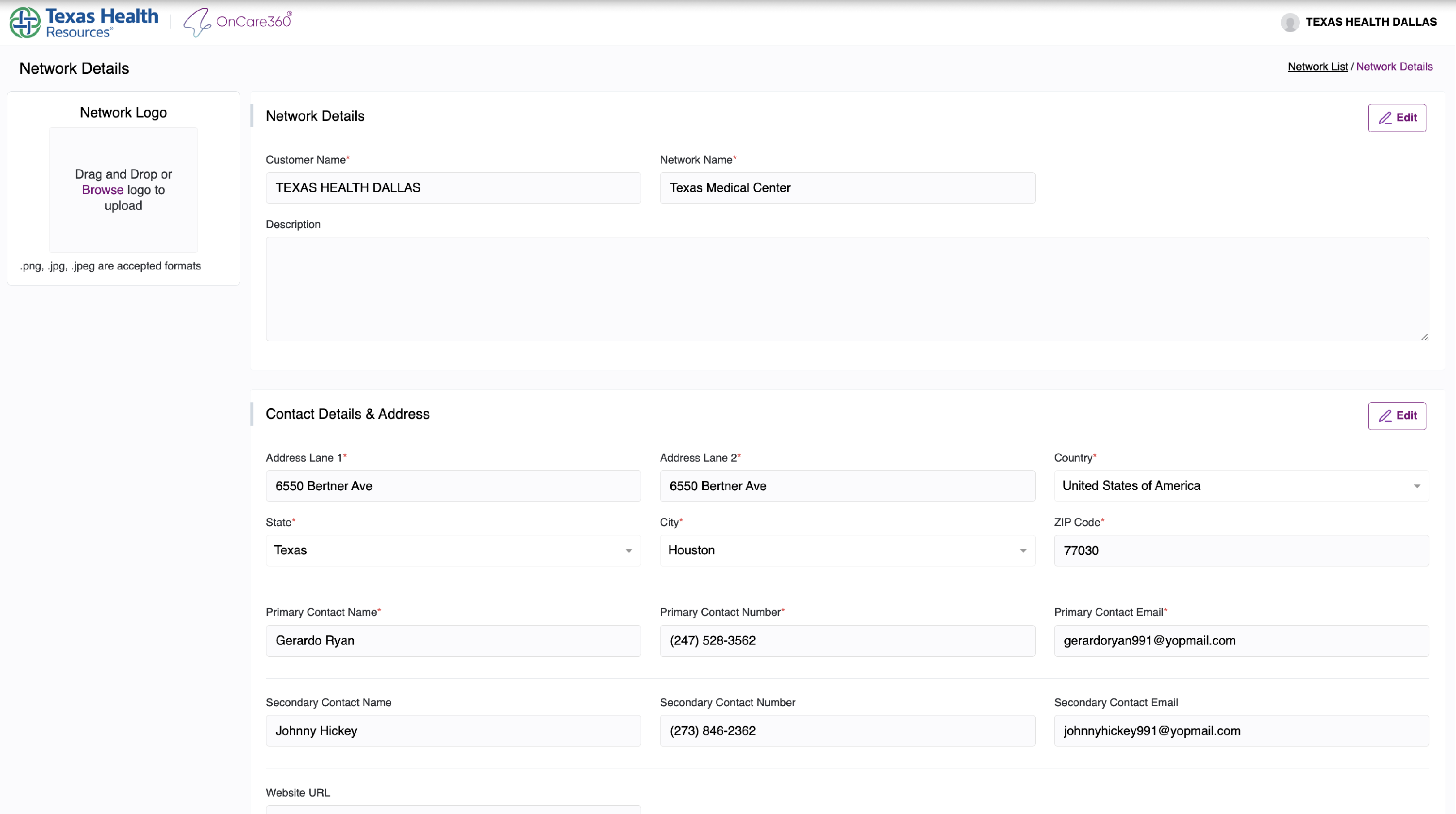Open the City dropdown showing Houston
The width and height of the screenshot is (1456, 814).
(x=847, y=550)
